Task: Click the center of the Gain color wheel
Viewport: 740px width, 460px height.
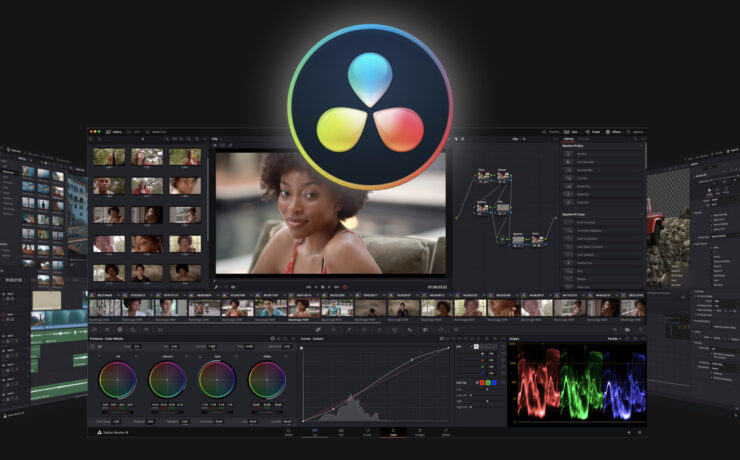Action: coord(217,380)
